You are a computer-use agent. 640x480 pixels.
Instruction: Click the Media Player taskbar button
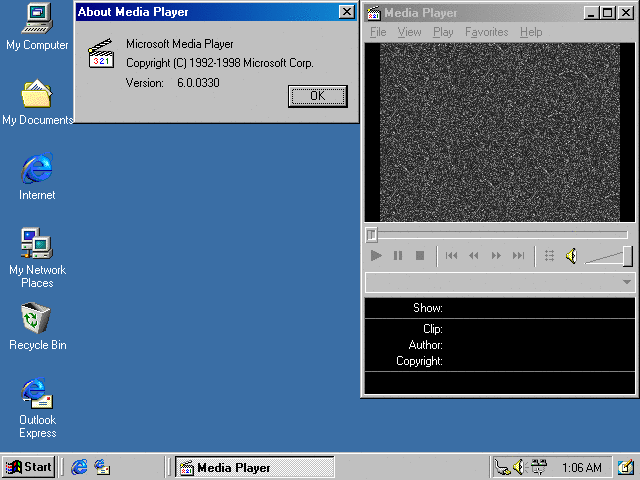point(255,467)
